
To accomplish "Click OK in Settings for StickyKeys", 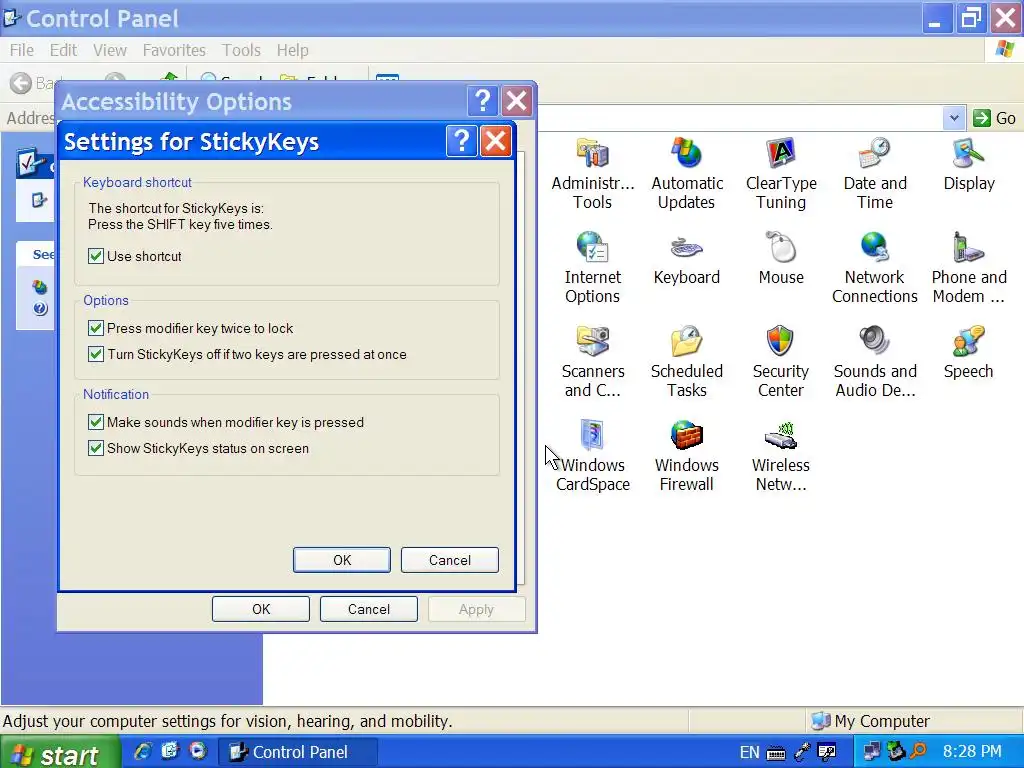I will [342, 560].
